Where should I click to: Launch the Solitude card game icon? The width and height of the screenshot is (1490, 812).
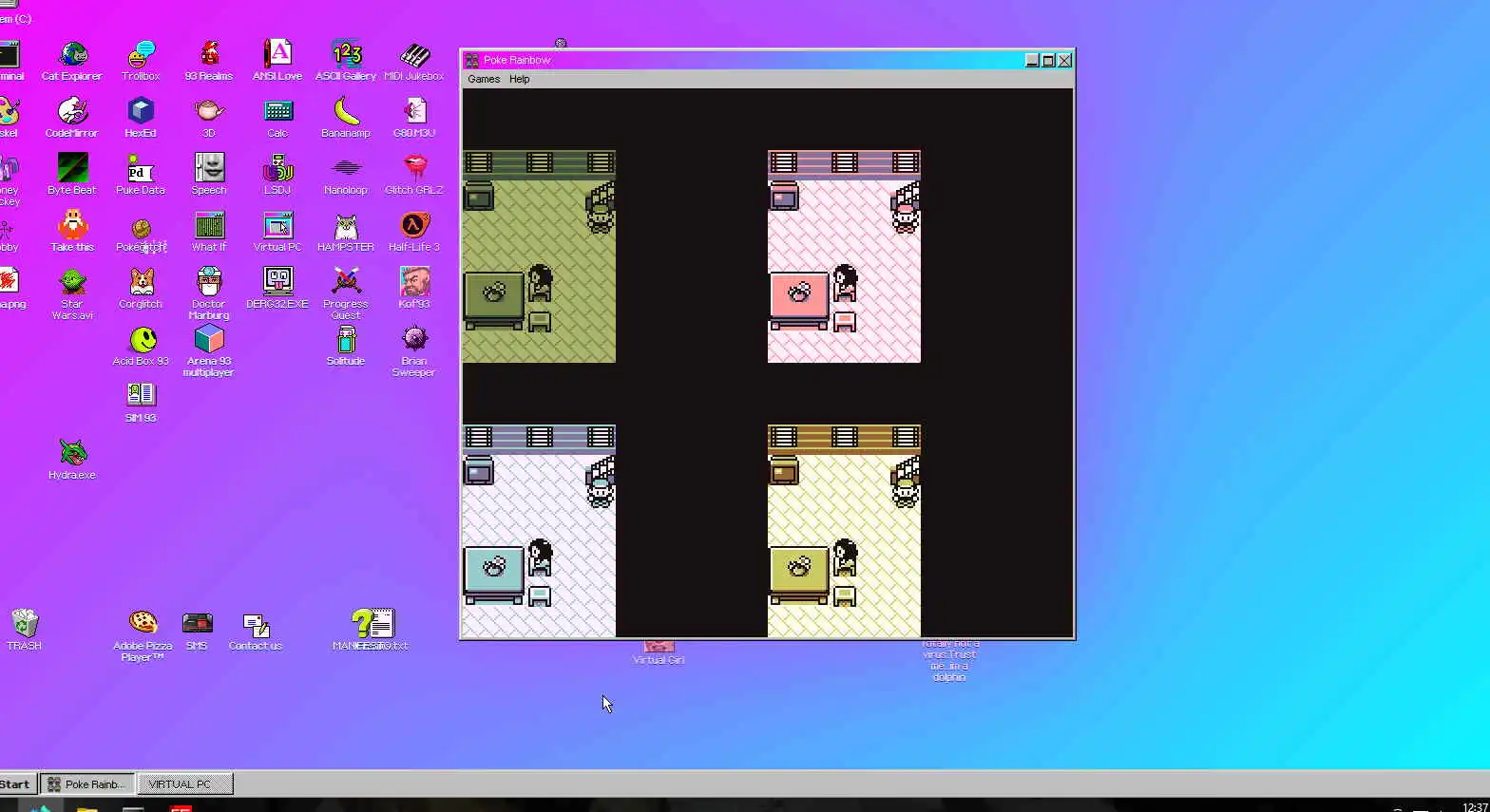point(346,346)
